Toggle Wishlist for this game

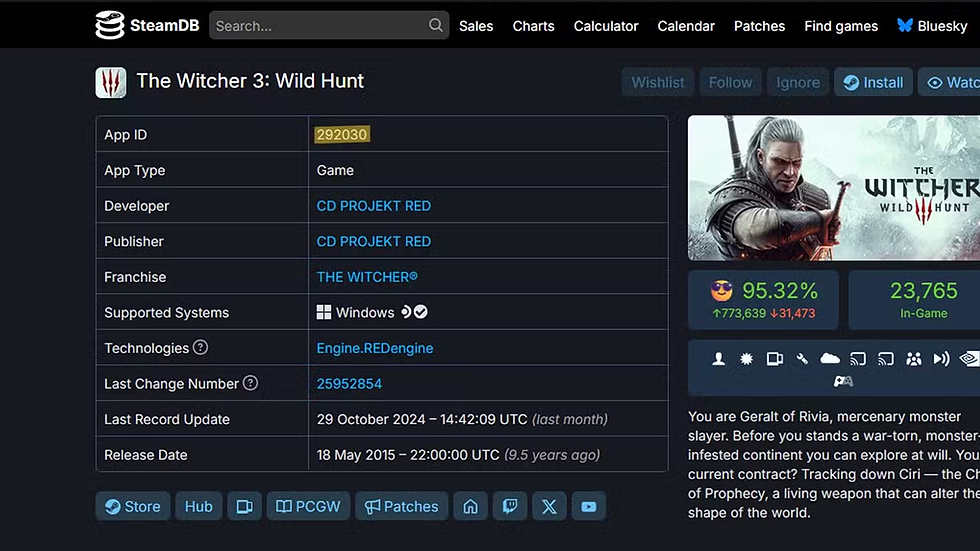click(658, 82)
